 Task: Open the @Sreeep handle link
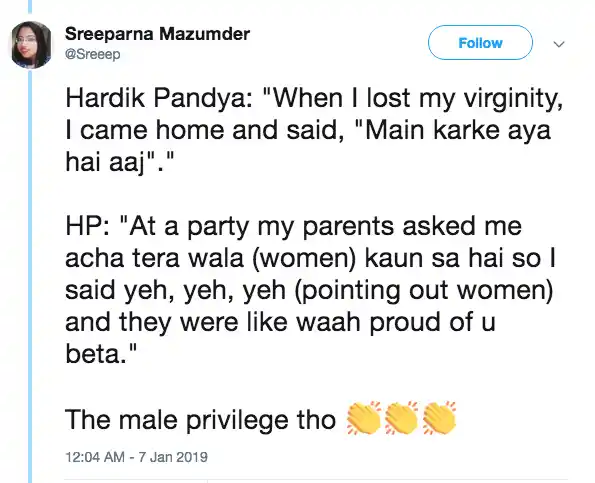(x=93, y=54)
